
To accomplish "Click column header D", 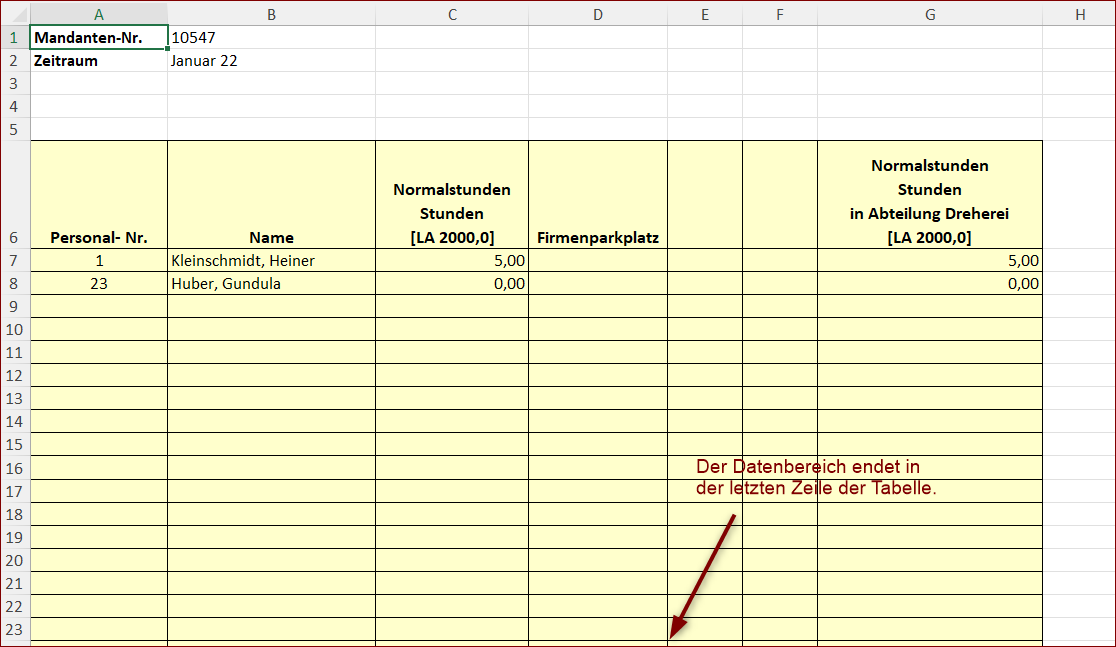I will pos(597,14).
